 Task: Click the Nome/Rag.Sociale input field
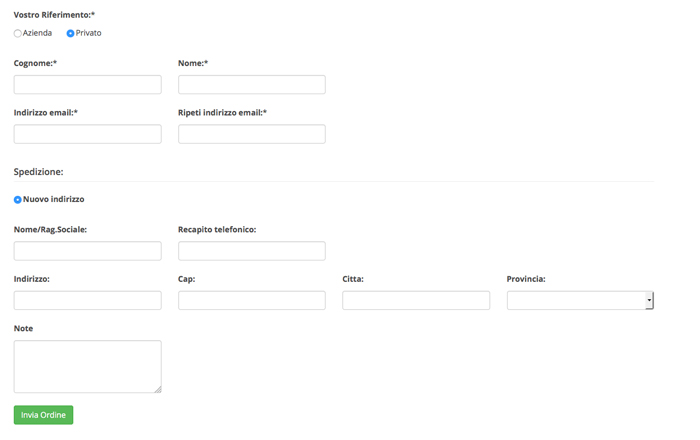(x=88, y=251)
